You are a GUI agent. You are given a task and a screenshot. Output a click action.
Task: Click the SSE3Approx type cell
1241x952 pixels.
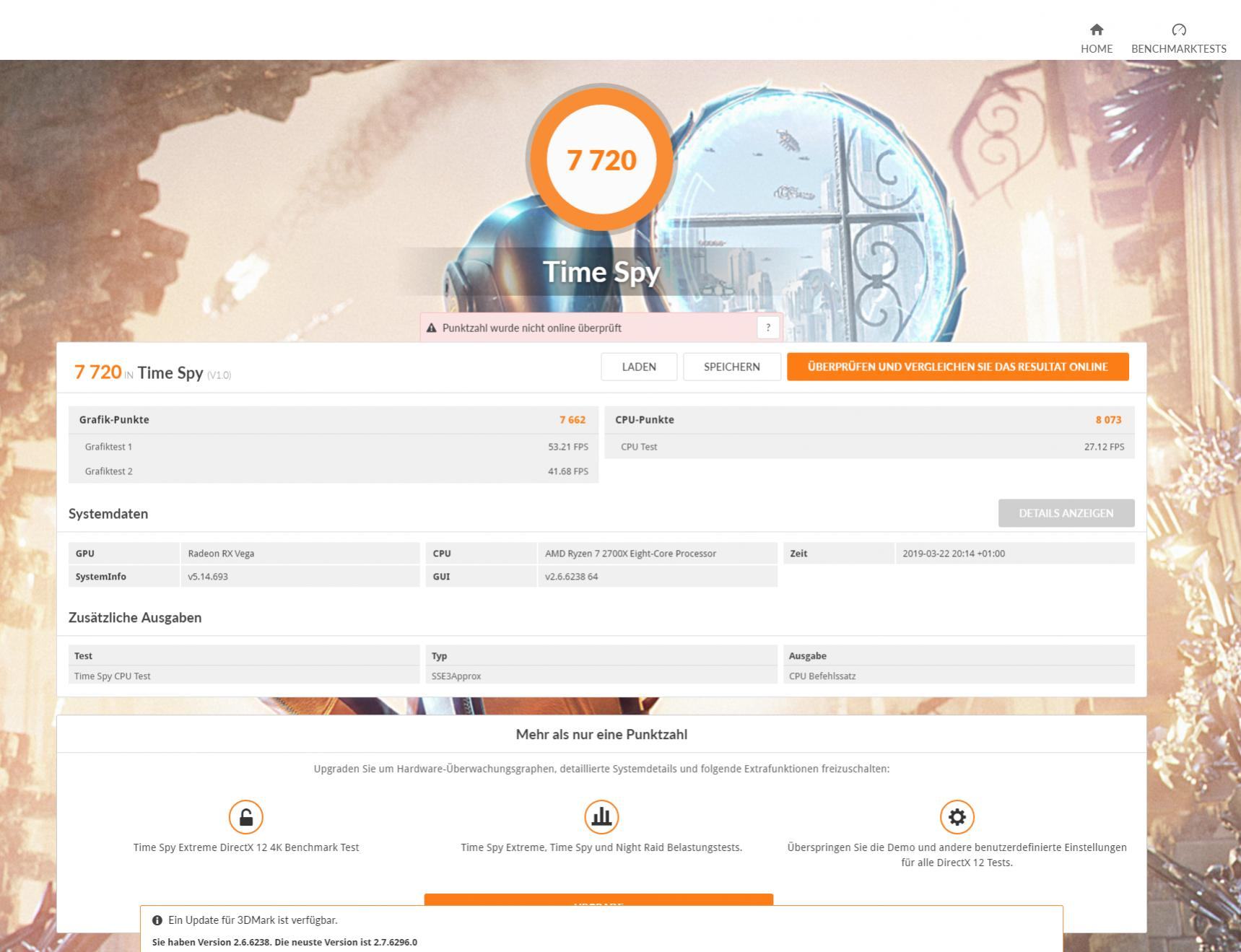click(x=601, y=676)
